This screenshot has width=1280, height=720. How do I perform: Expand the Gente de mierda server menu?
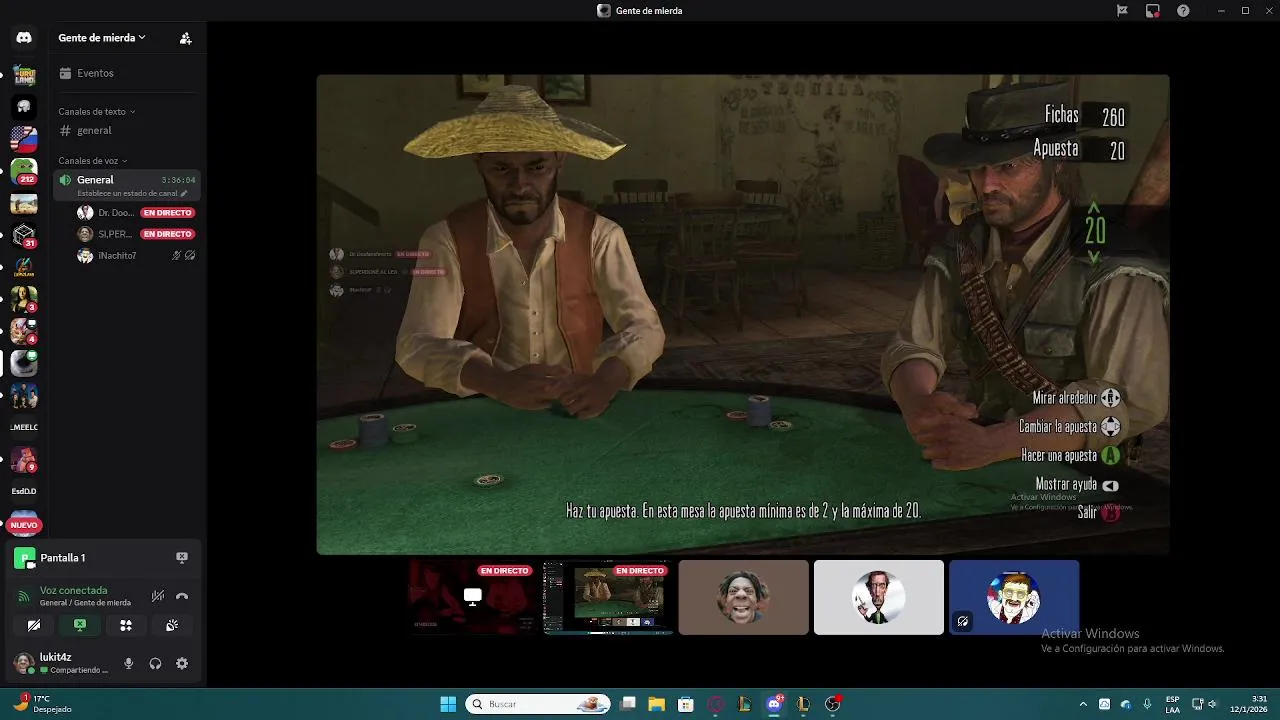pos(102,38)
